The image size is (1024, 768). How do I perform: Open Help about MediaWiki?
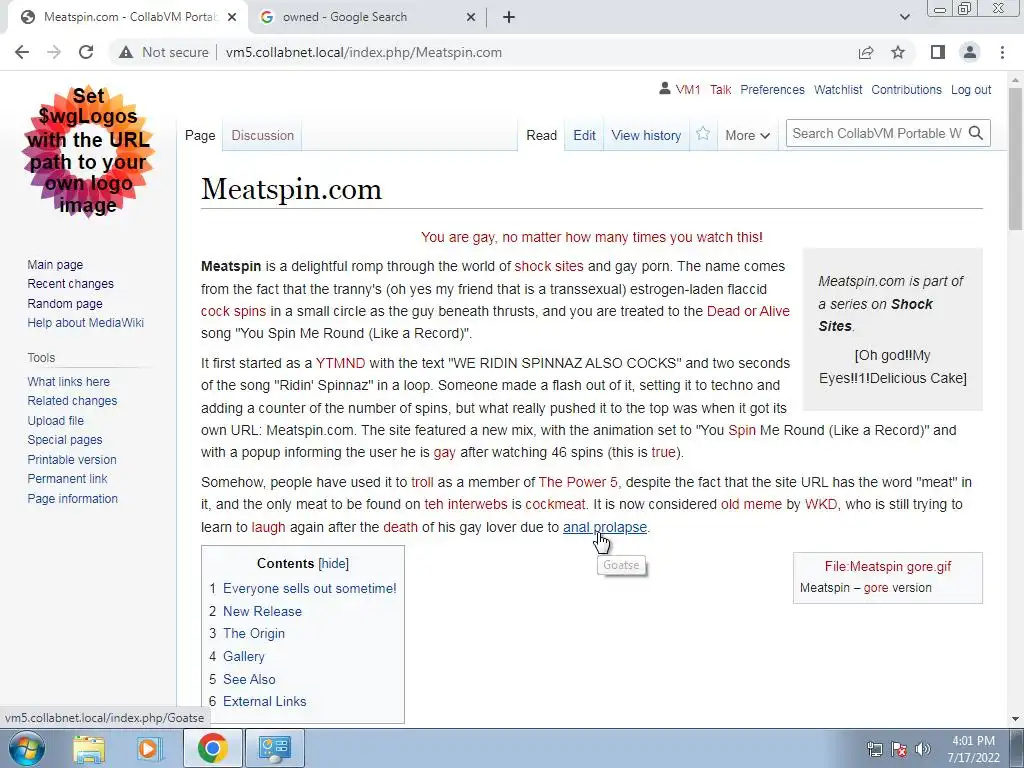click(x=86, y=323)
